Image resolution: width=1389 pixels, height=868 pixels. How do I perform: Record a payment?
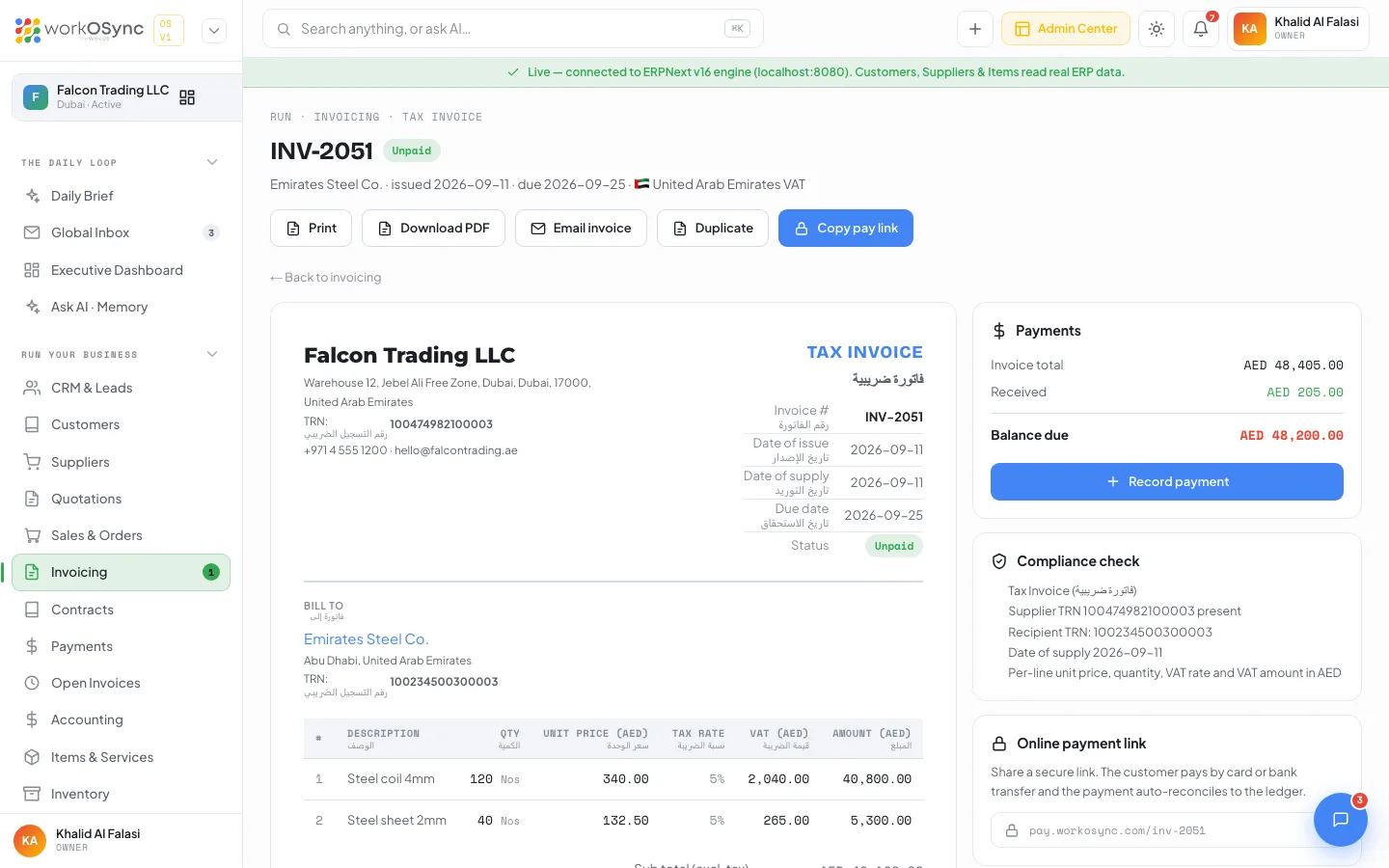tap(1167, 481)
